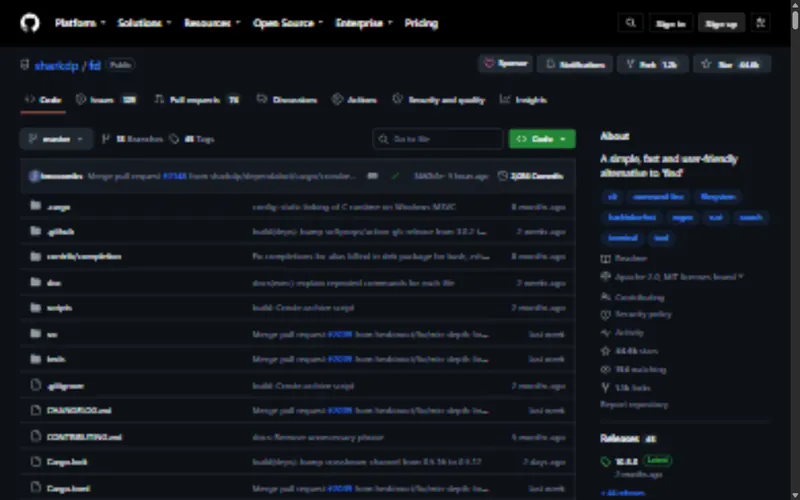The height and width of the screenshot is (500, 800).
Task: Click the Sponsor heart button
Action: click(x=506, y=64)
